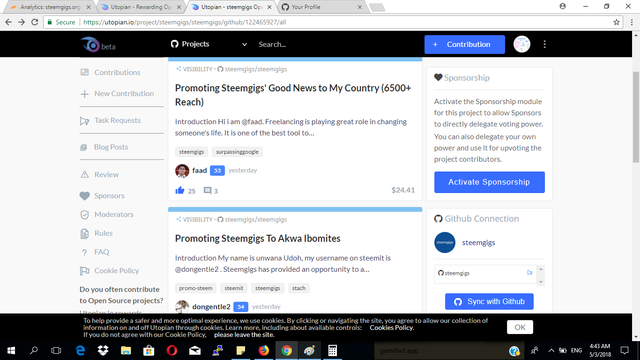The height and width of the screenshot is (360, 640).
Task: Switch to Utopian - Rewarding Op tab
Action: [141, 7]
